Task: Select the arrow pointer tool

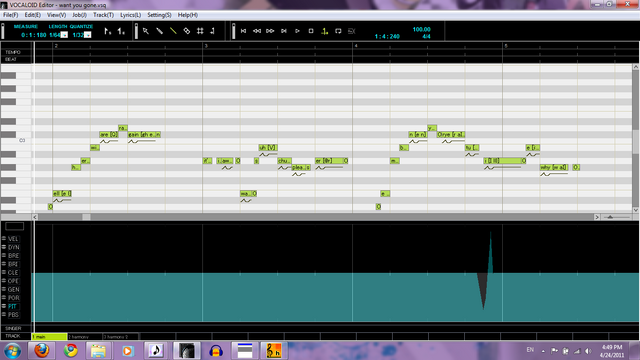Action: [x=146, y=31]
